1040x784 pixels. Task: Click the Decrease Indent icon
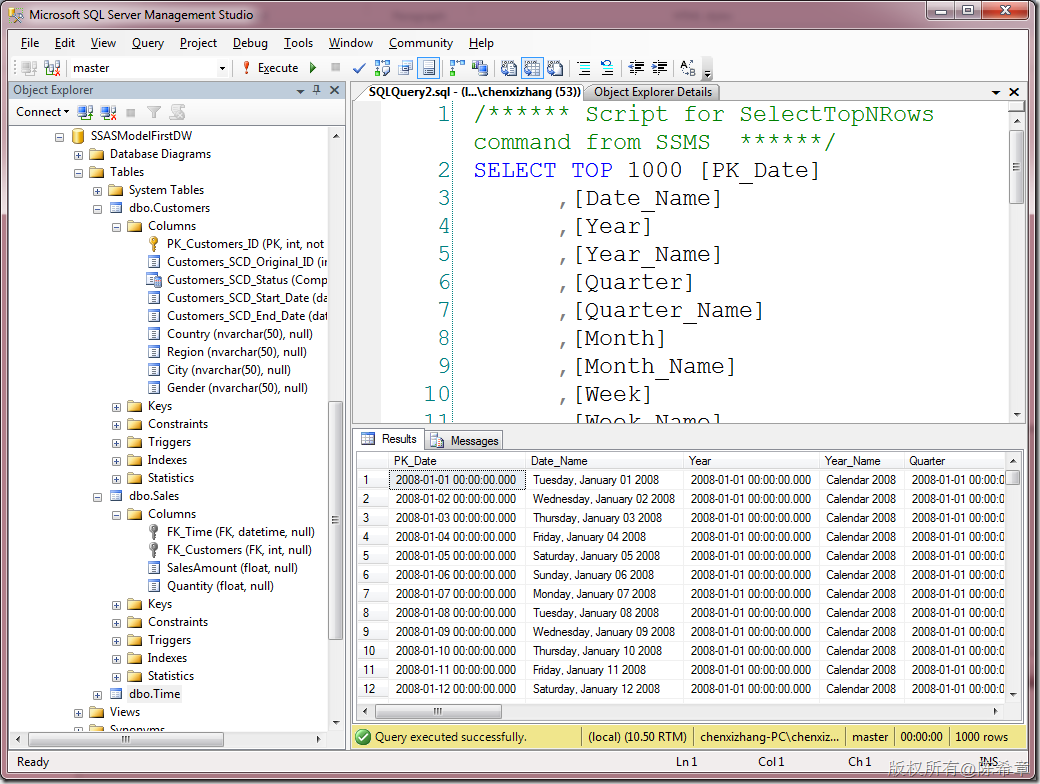[636, 68]
